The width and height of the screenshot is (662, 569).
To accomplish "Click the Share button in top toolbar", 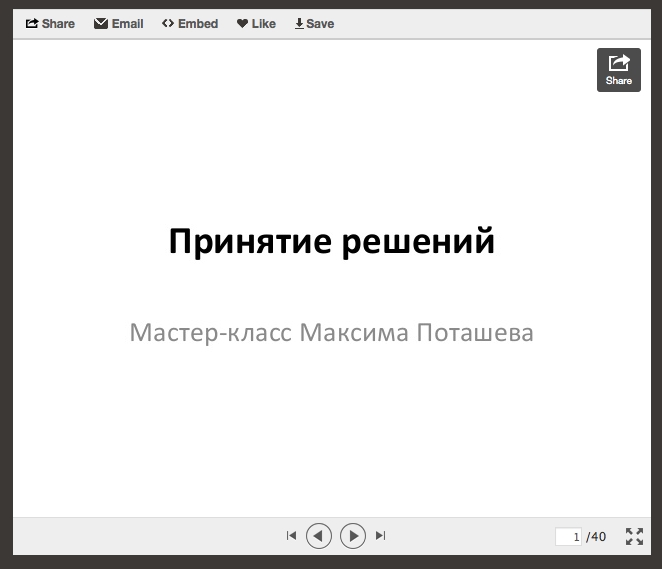I will 50,24.
